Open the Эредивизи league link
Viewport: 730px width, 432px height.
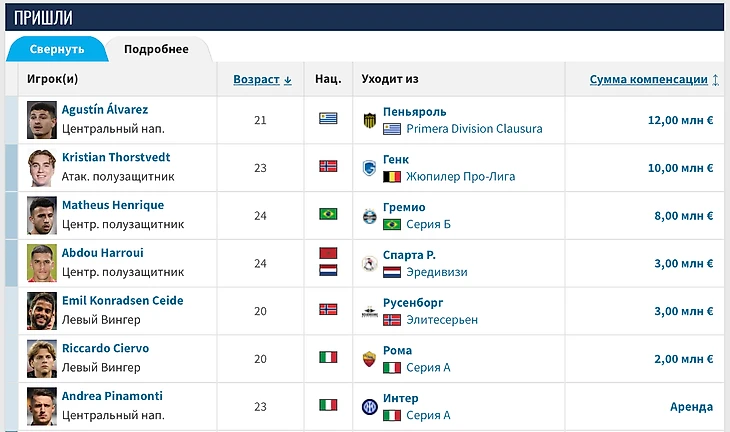[x=436, y=272]
